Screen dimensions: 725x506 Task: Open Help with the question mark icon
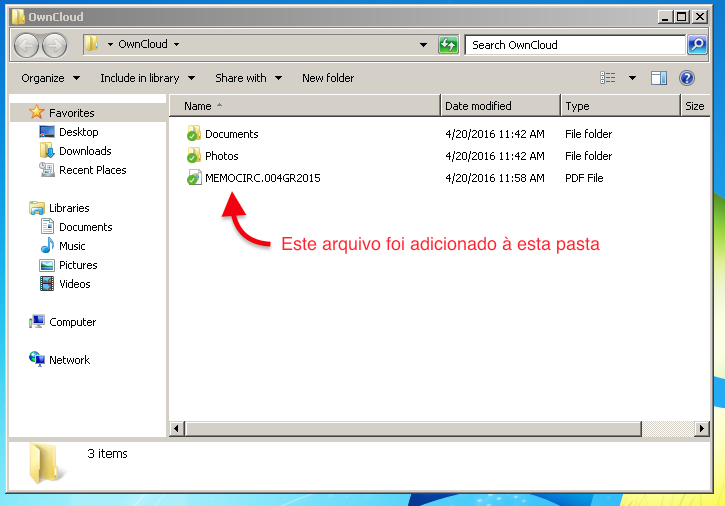pyautogui.click(x=687, y=78)
